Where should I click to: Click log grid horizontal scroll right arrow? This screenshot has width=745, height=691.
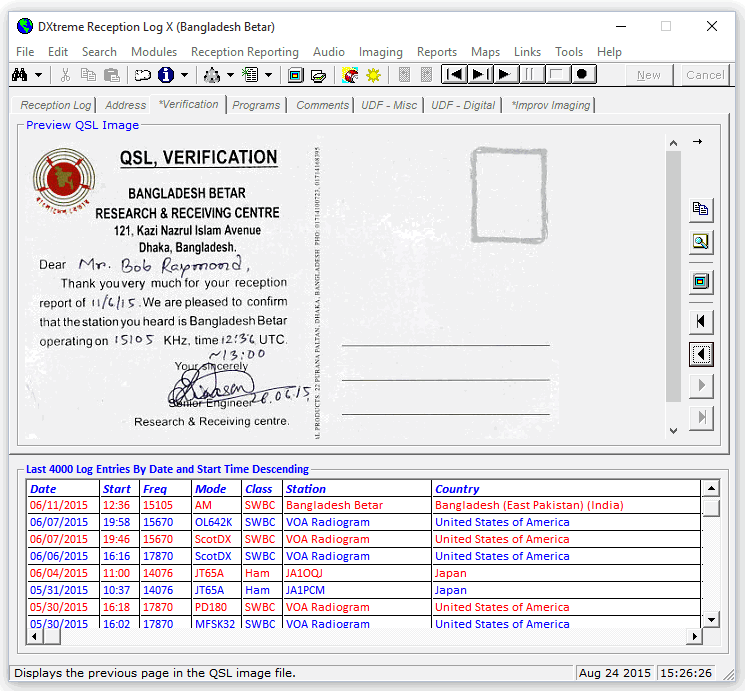pyautogui.click(x=694, y=636)
